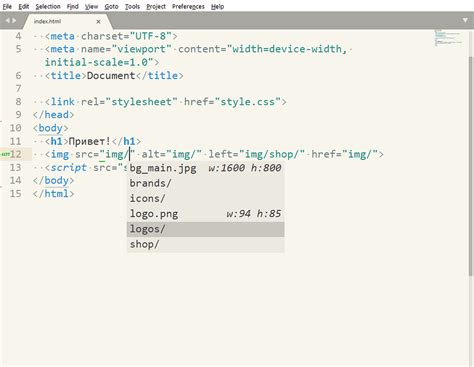
Task: Click the script tag on line 13
Action: pyautogui.click(x=69, y=168)
